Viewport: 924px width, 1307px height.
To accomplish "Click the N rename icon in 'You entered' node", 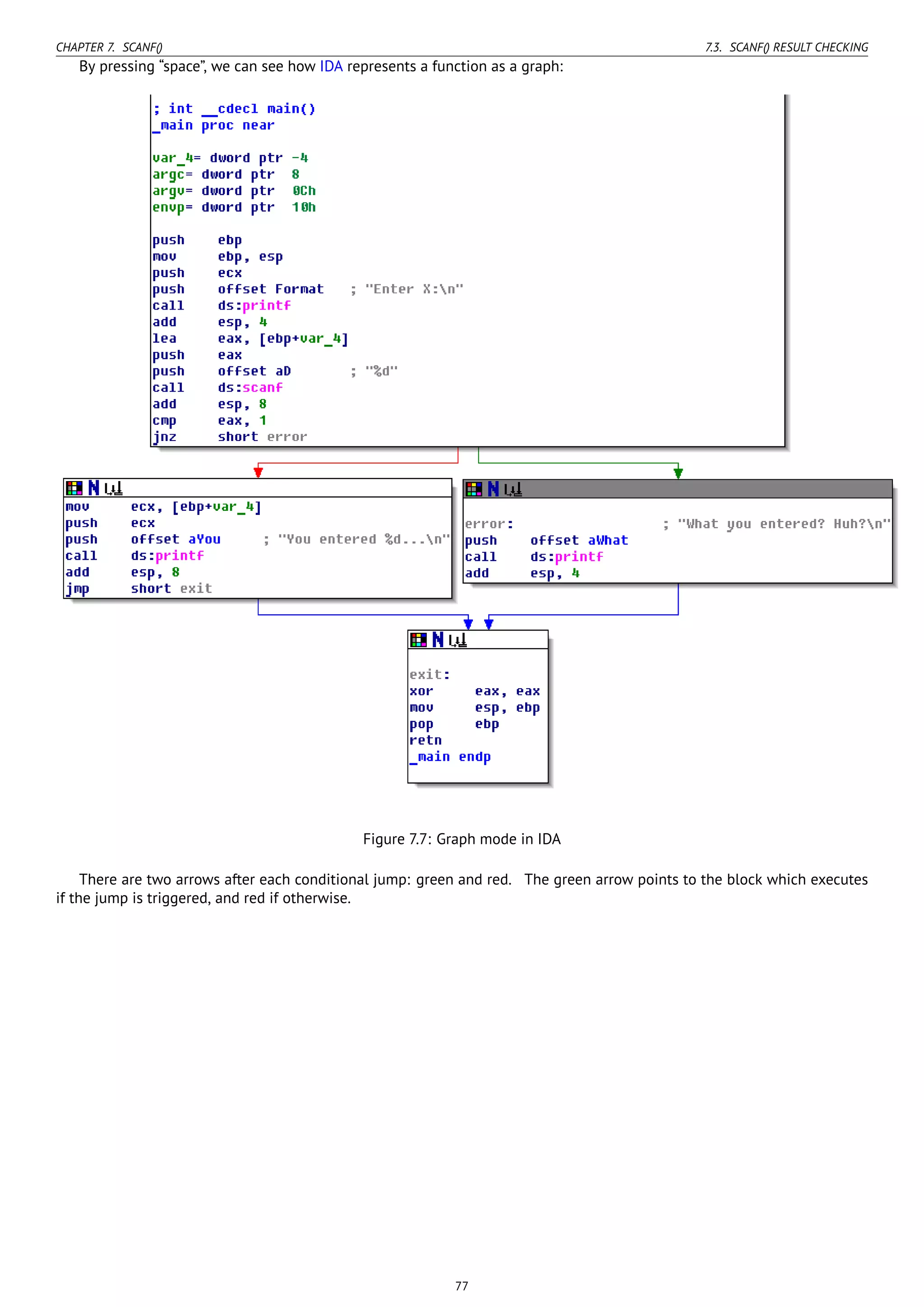I will pos(94,488).
